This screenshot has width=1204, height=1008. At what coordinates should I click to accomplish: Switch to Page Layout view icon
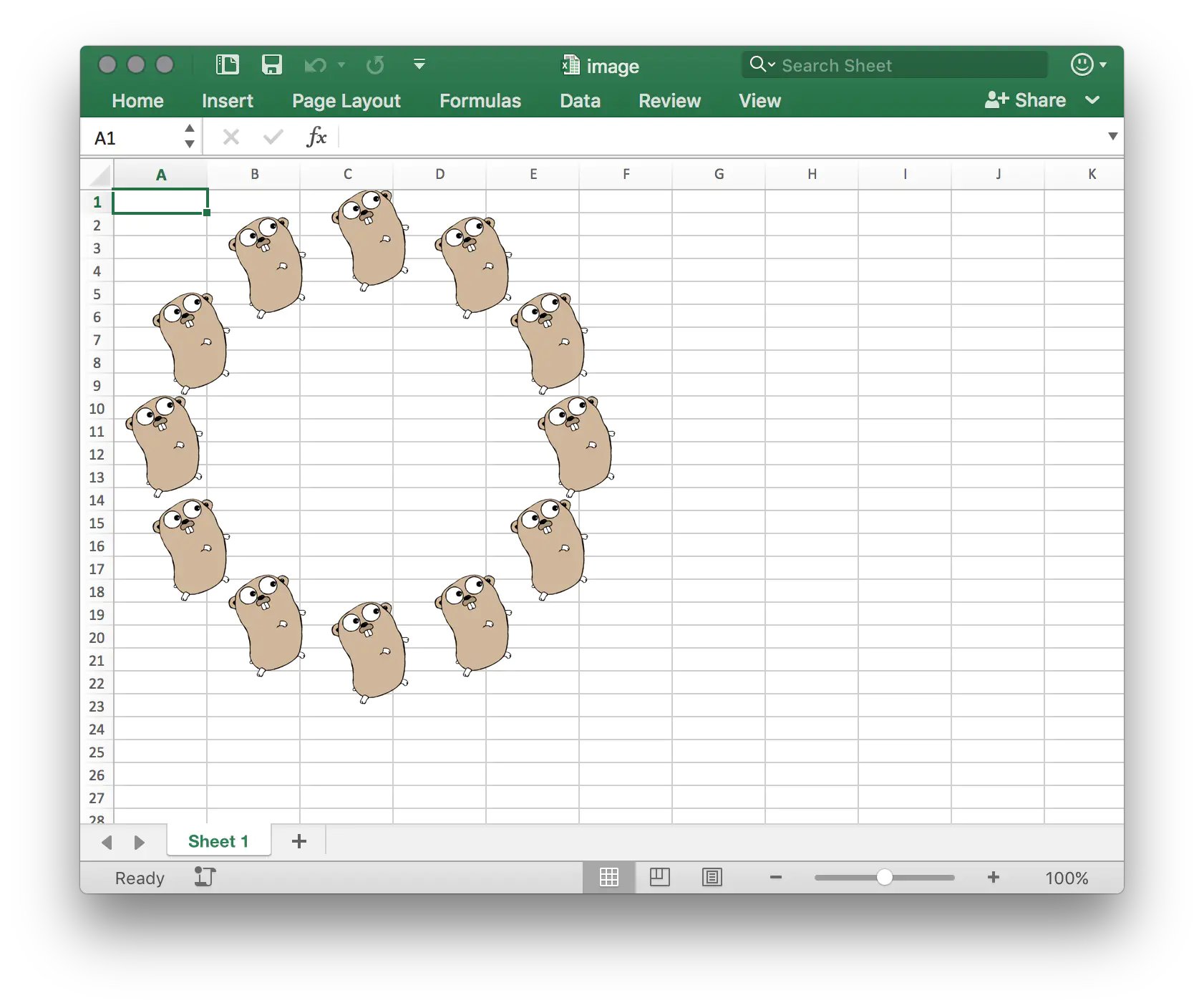pyautogui.click(x=660, y=878)
